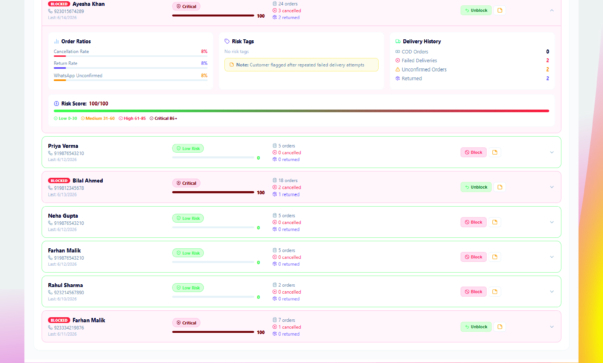603x363 pixels.
Task: Click the Low Risk badge for Priya Verma
Action: (x=188, y=148)
